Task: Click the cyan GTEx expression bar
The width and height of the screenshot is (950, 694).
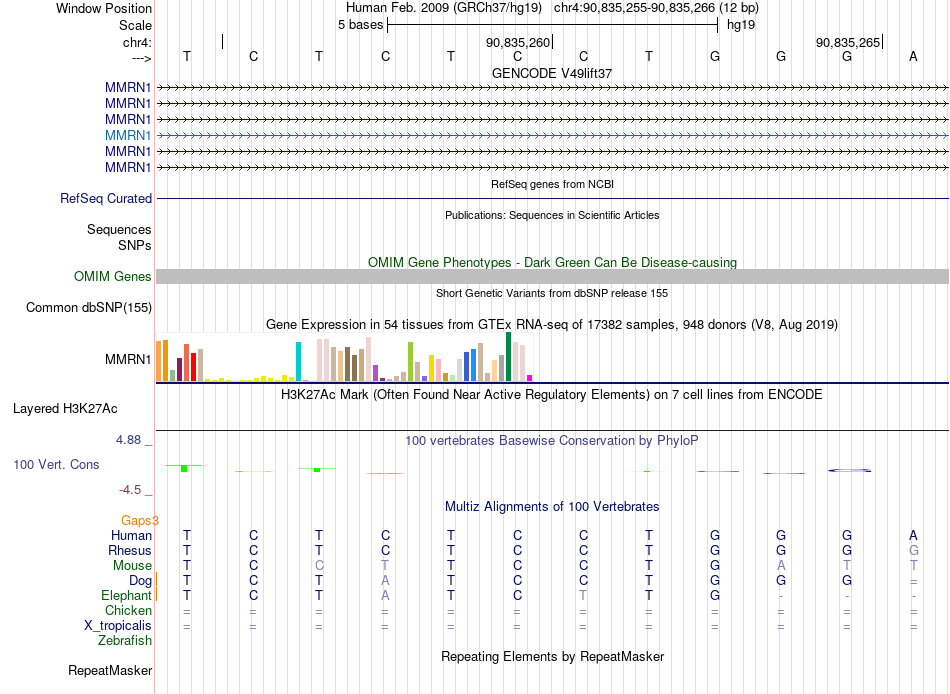Action: tap(298, 361)
